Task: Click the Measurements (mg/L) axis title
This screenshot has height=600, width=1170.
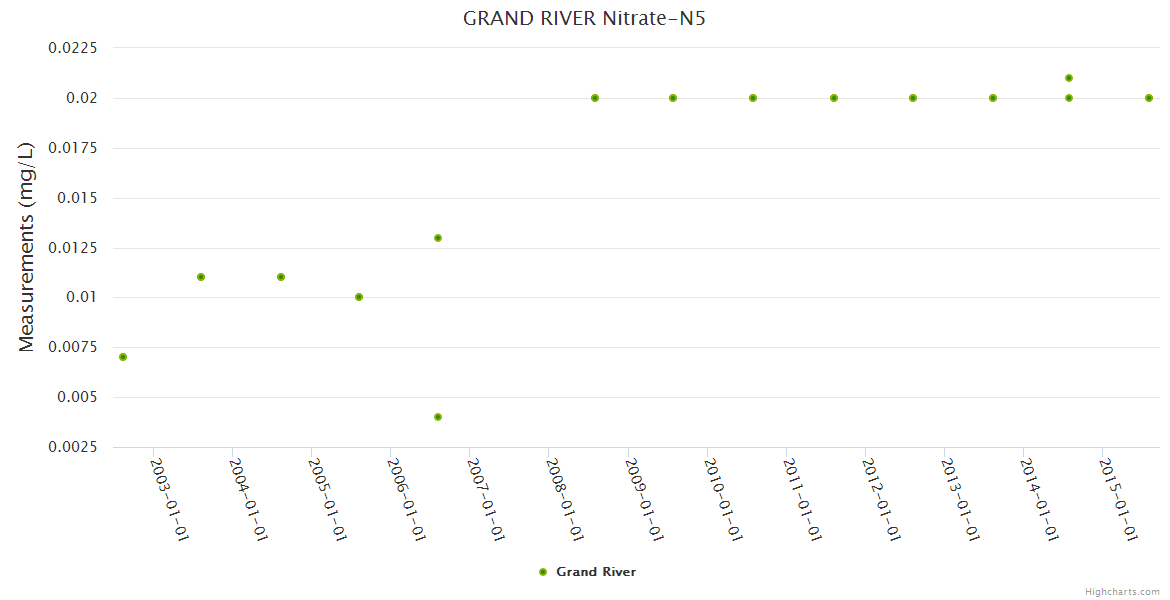Action: tap(27, 247)
